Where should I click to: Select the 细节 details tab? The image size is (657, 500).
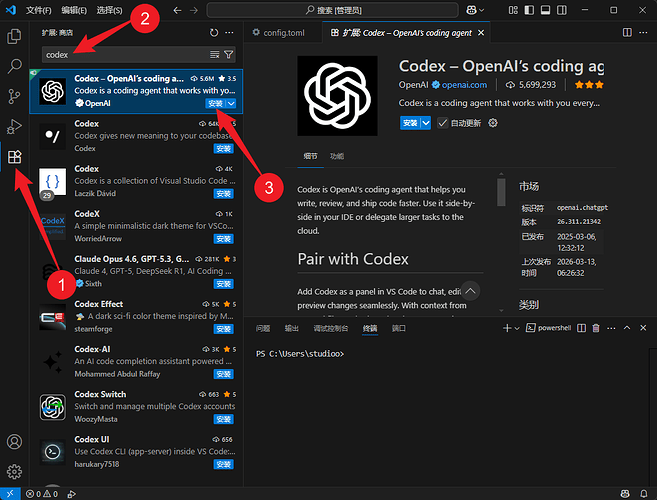tap(310, 156)
